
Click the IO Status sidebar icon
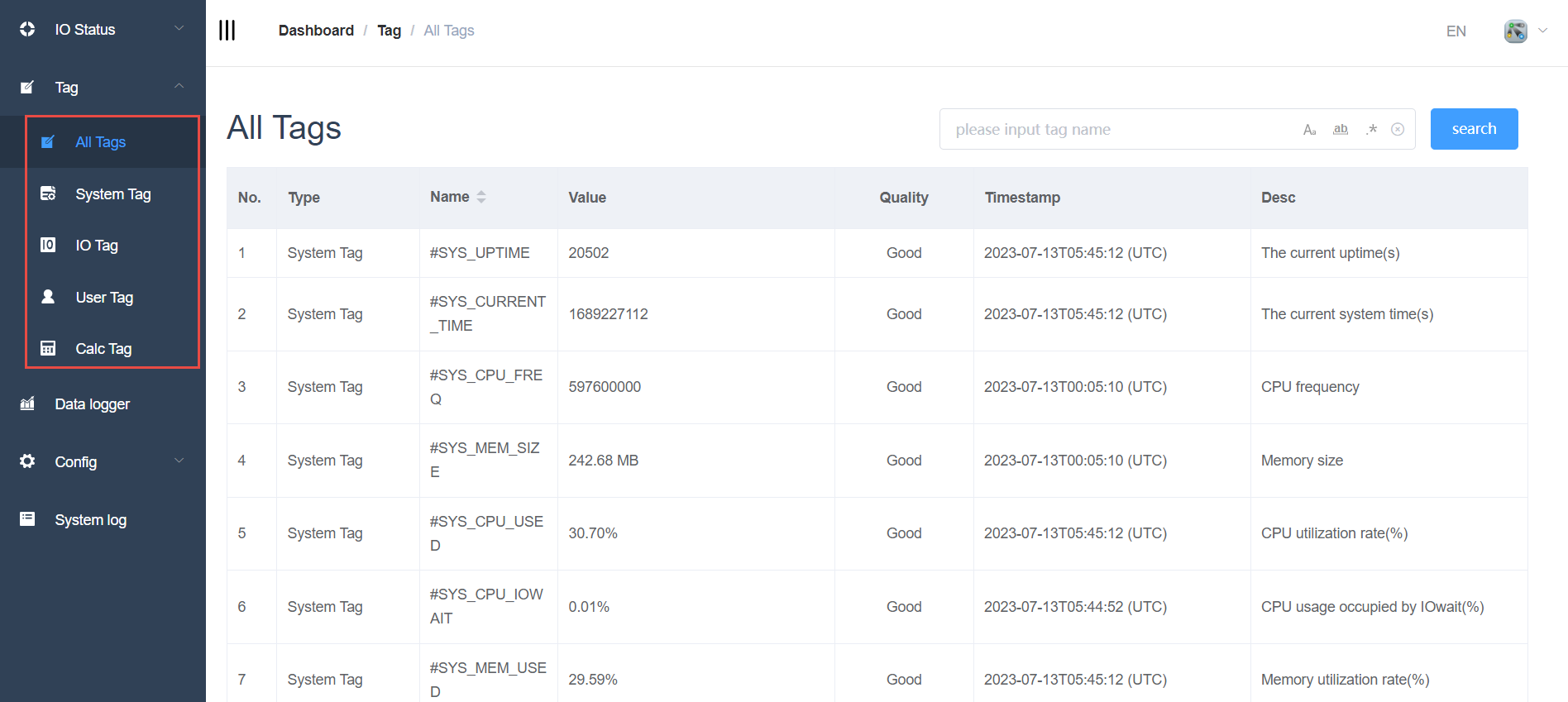27,30
